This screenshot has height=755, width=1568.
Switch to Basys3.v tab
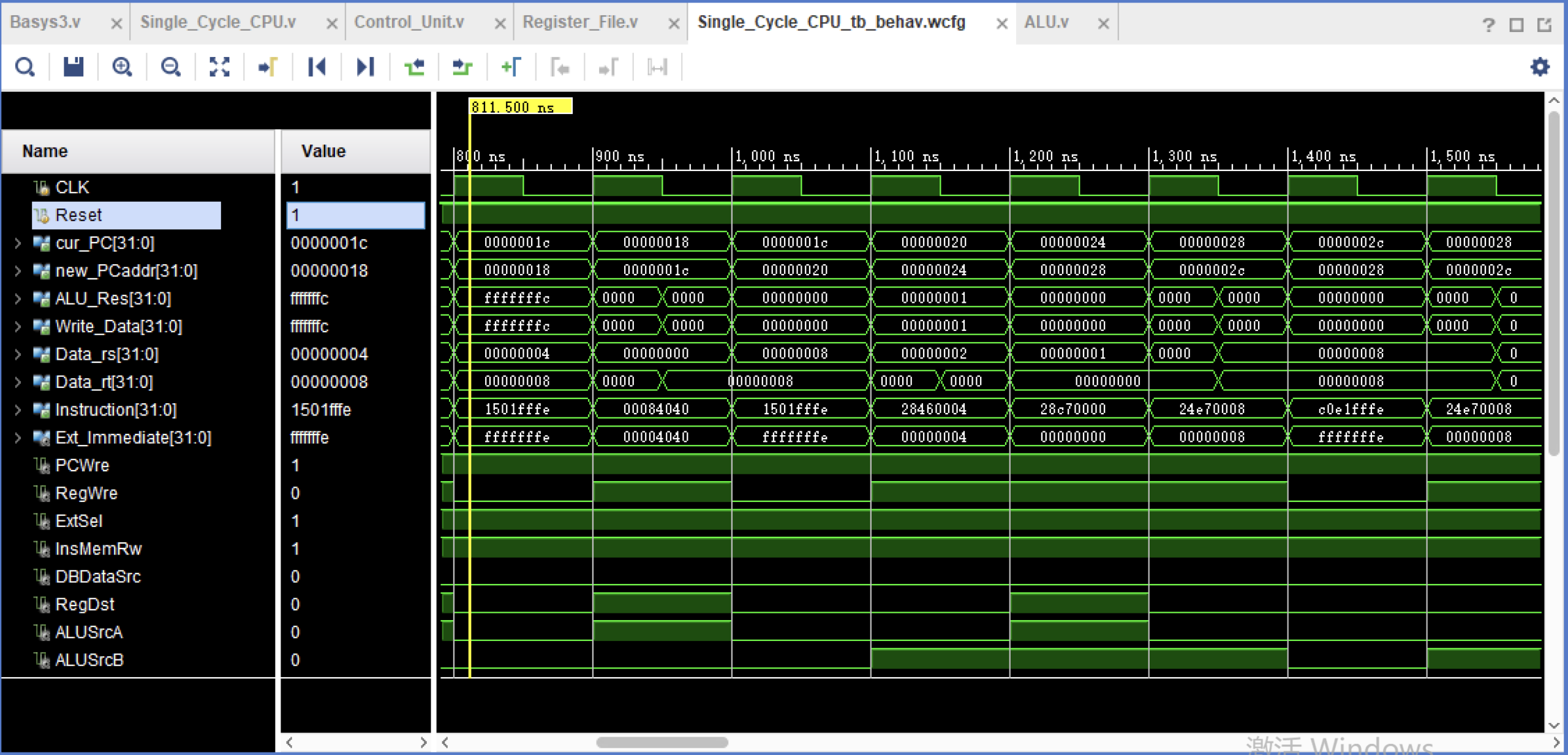(x=45, y=22)
